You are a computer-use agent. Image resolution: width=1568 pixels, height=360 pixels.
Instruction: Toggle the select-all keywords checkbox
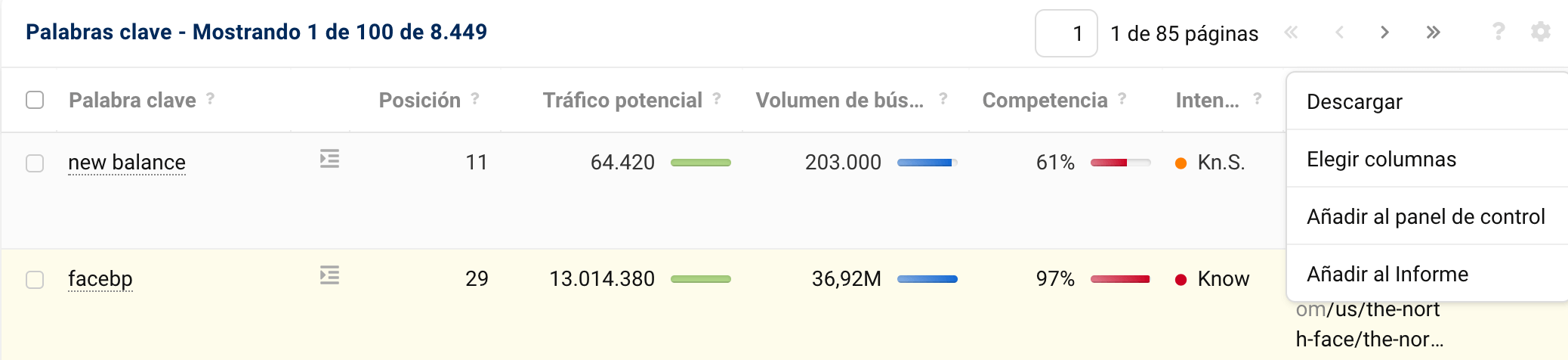(35, 100)
